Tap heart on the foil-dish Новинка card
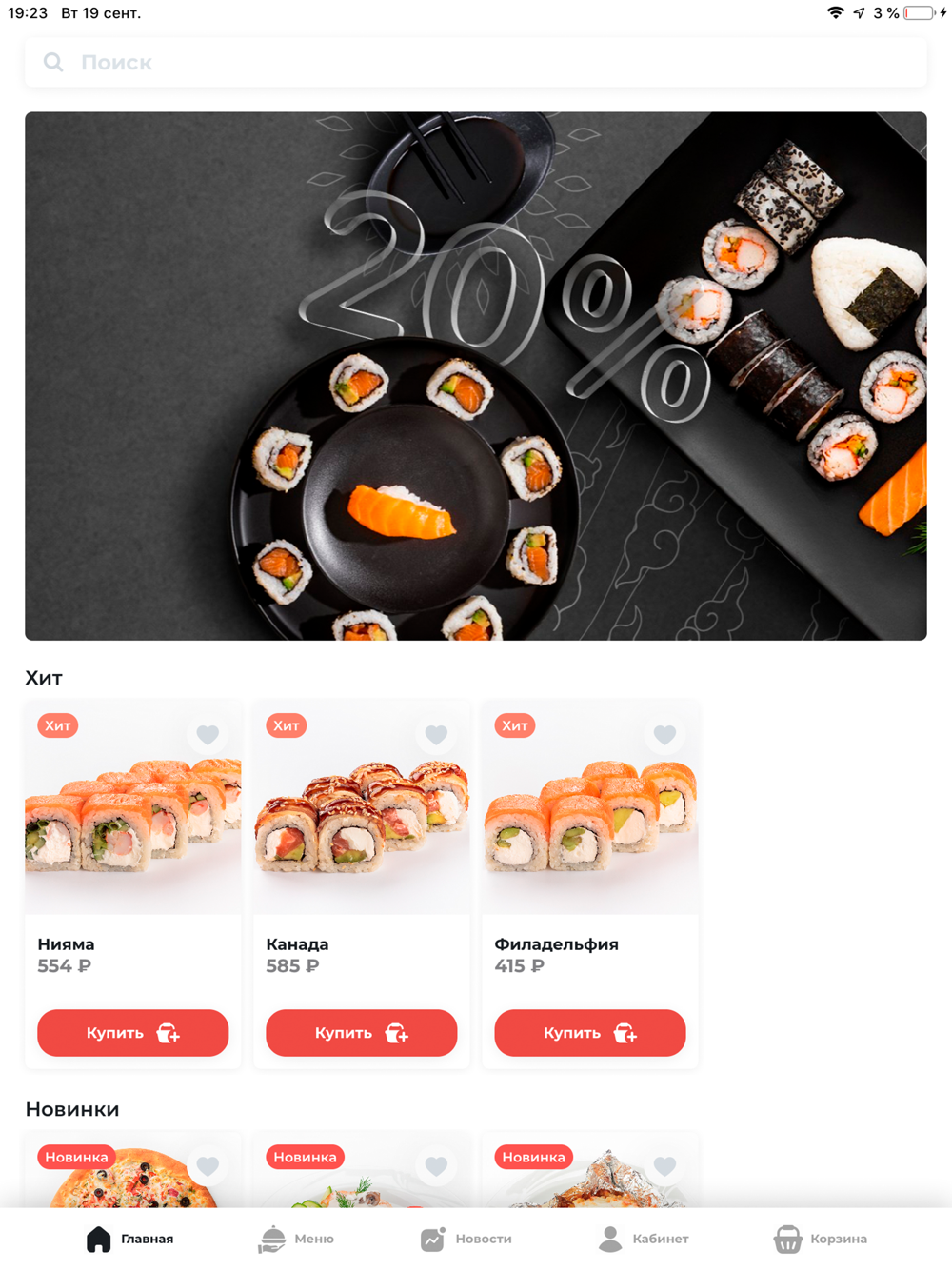The image size is (952, 1270). pyautogui.click(x=664, y=1165)
